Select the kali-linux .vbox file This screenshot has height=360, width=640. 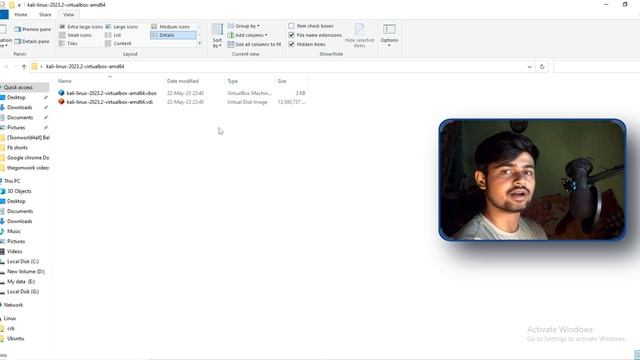coord(111,93)
